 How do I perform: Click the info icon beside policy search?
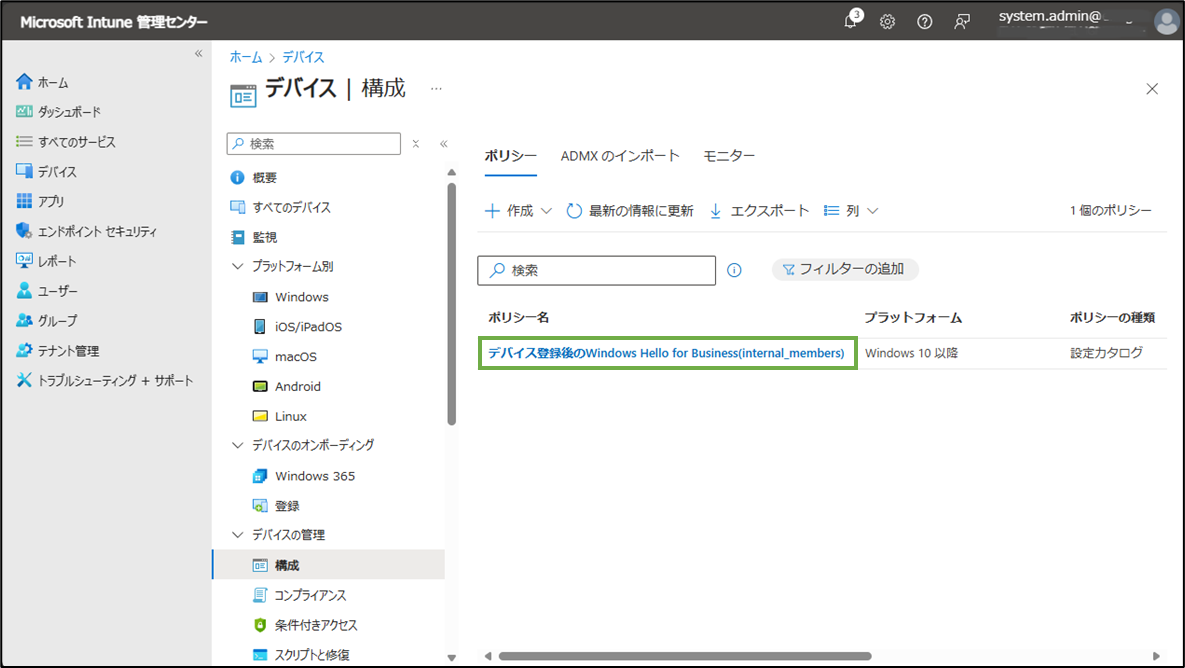pos(734,270)
